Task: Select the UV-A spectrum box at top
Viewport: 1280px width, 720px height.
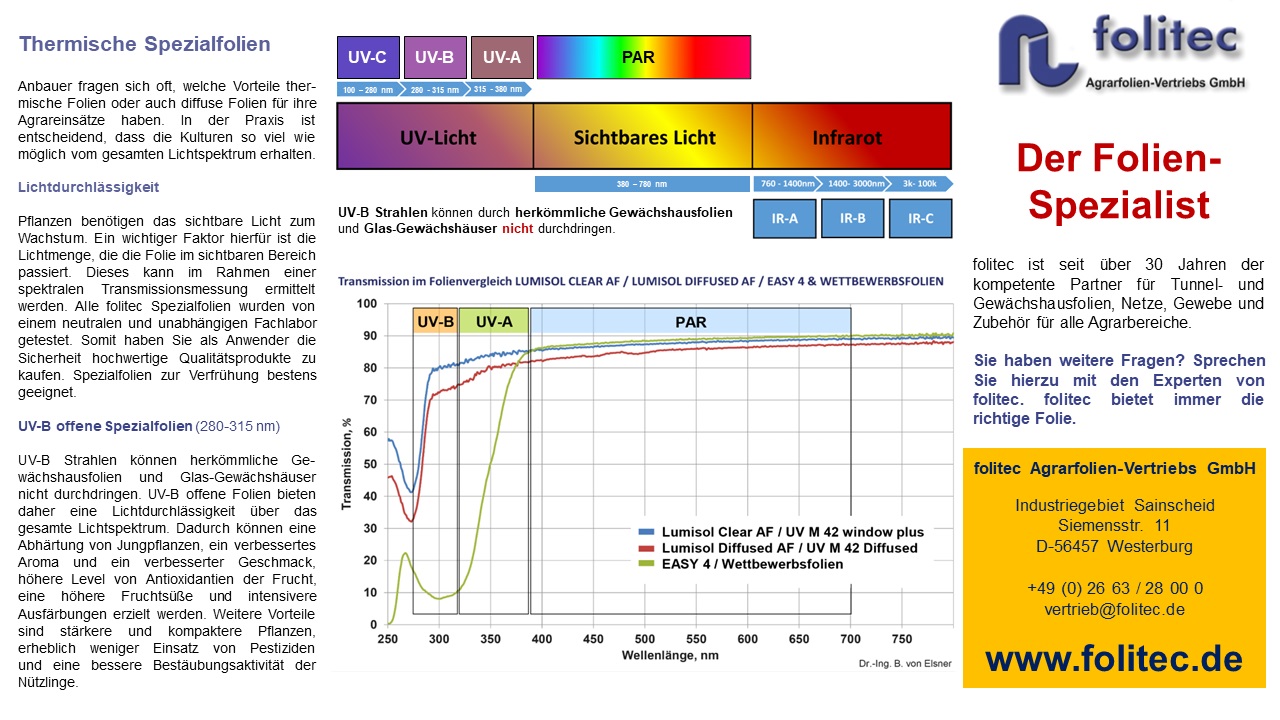Action: [502, 57]
